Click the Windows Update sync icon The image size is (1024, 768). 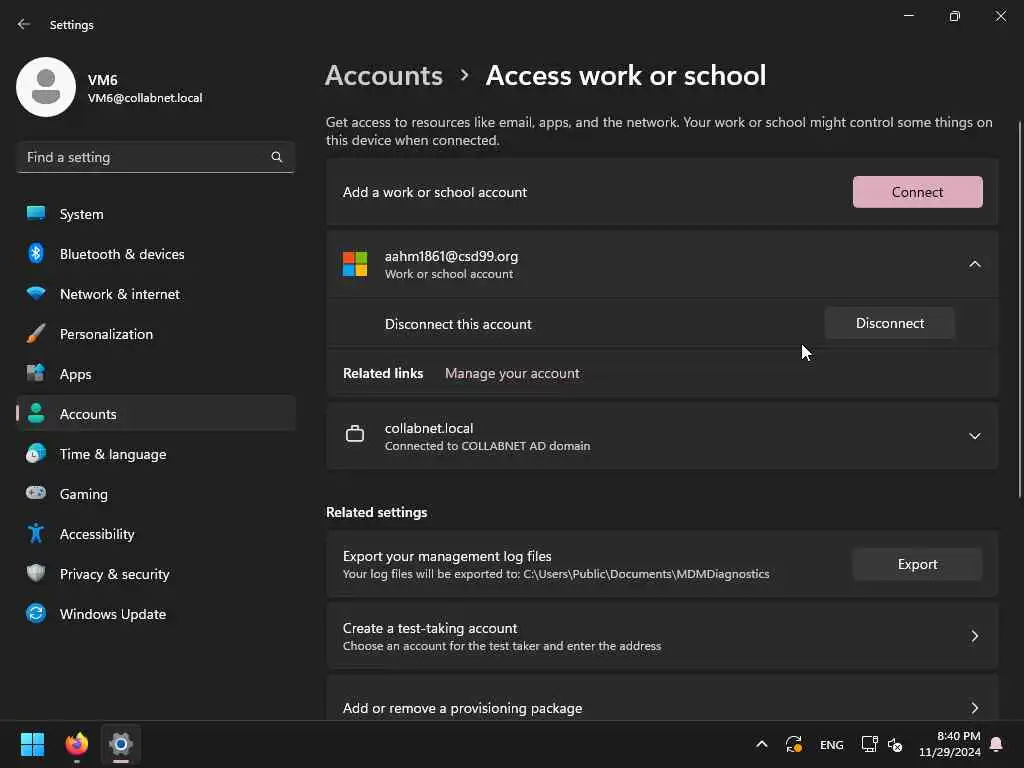tap(36, 614)
